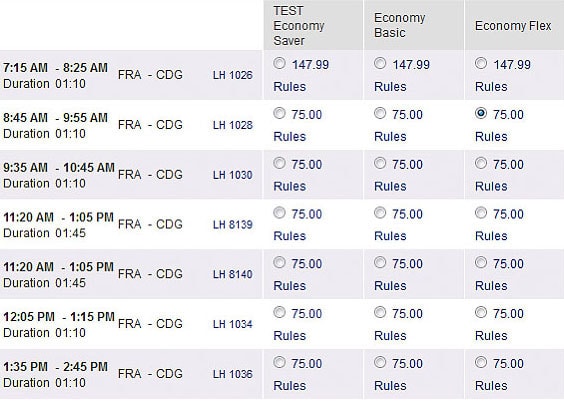
Task: Select Economy Basic fare for LH 1034
Action: [380, 312]
